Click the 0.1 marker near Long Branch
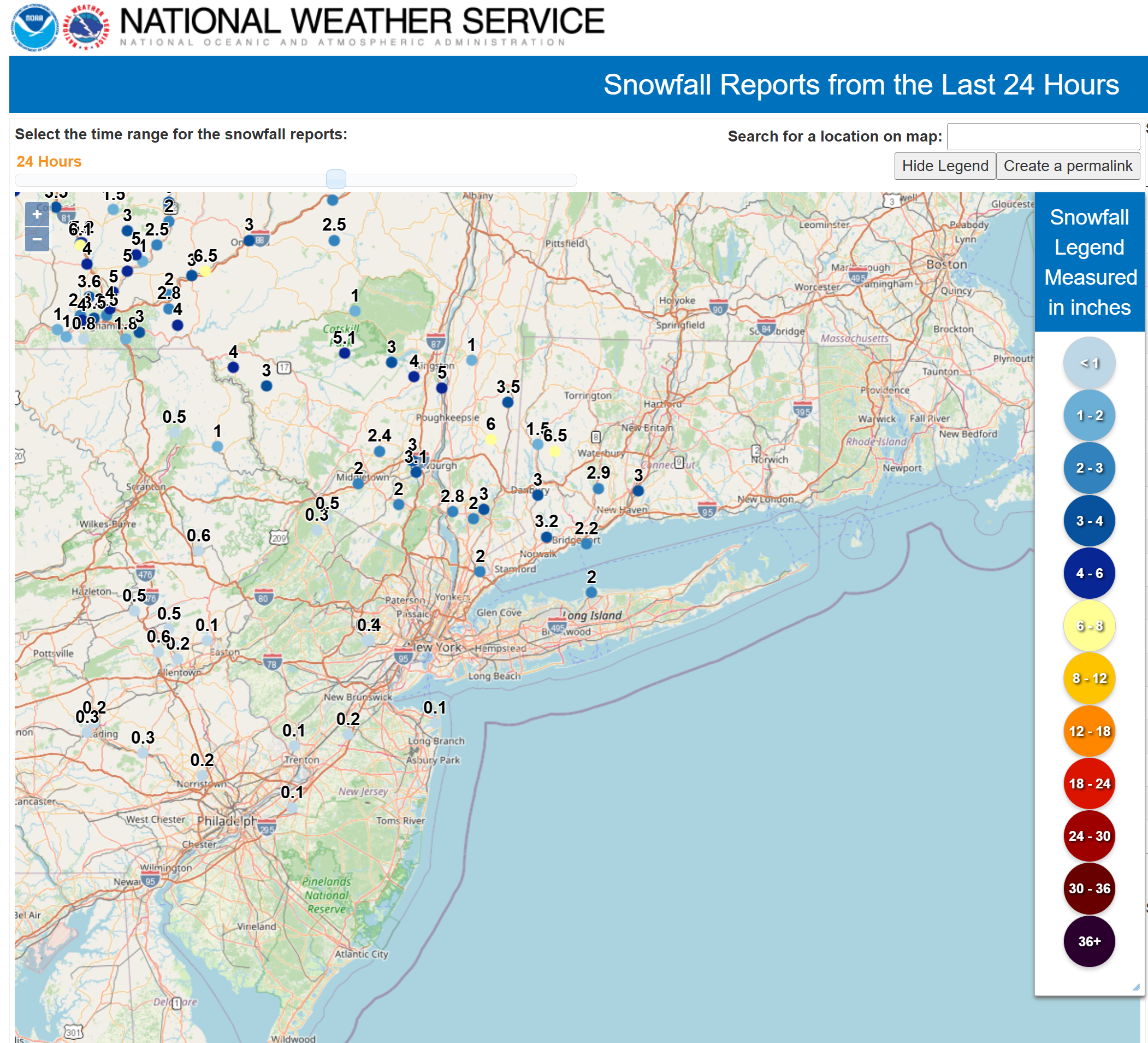This screenshot has height=1043, width=1148. (x=435, y=722)
